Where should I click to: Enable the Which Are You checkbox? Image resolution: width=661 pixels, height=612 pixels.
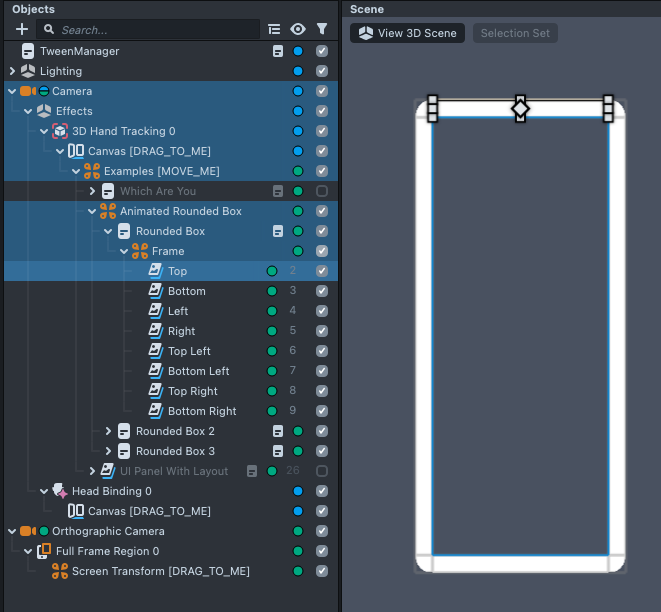(322, 191)
